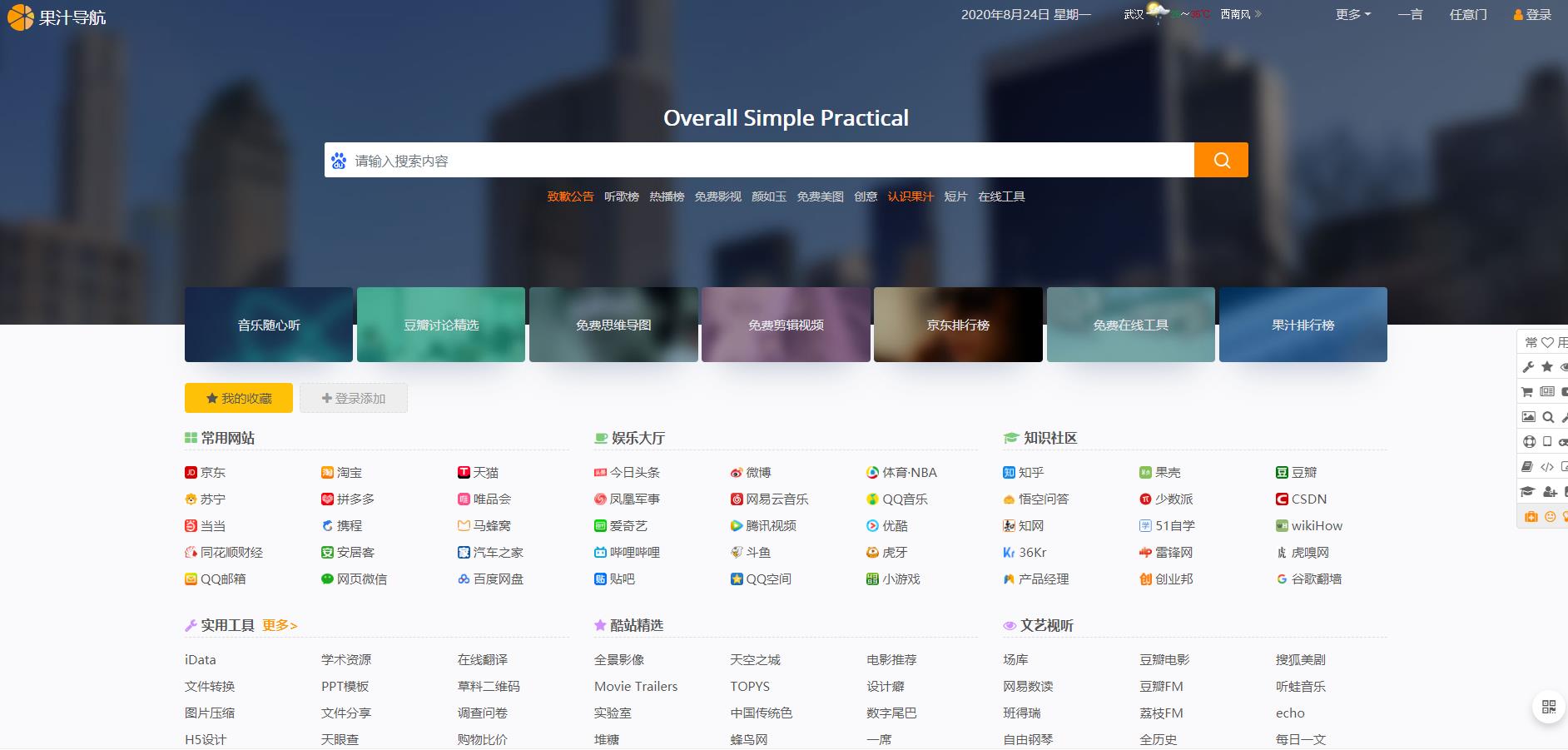1568x750 pixels.
Task: Click the weather cloud icon next to 武汉
Action: [1158, 12]
